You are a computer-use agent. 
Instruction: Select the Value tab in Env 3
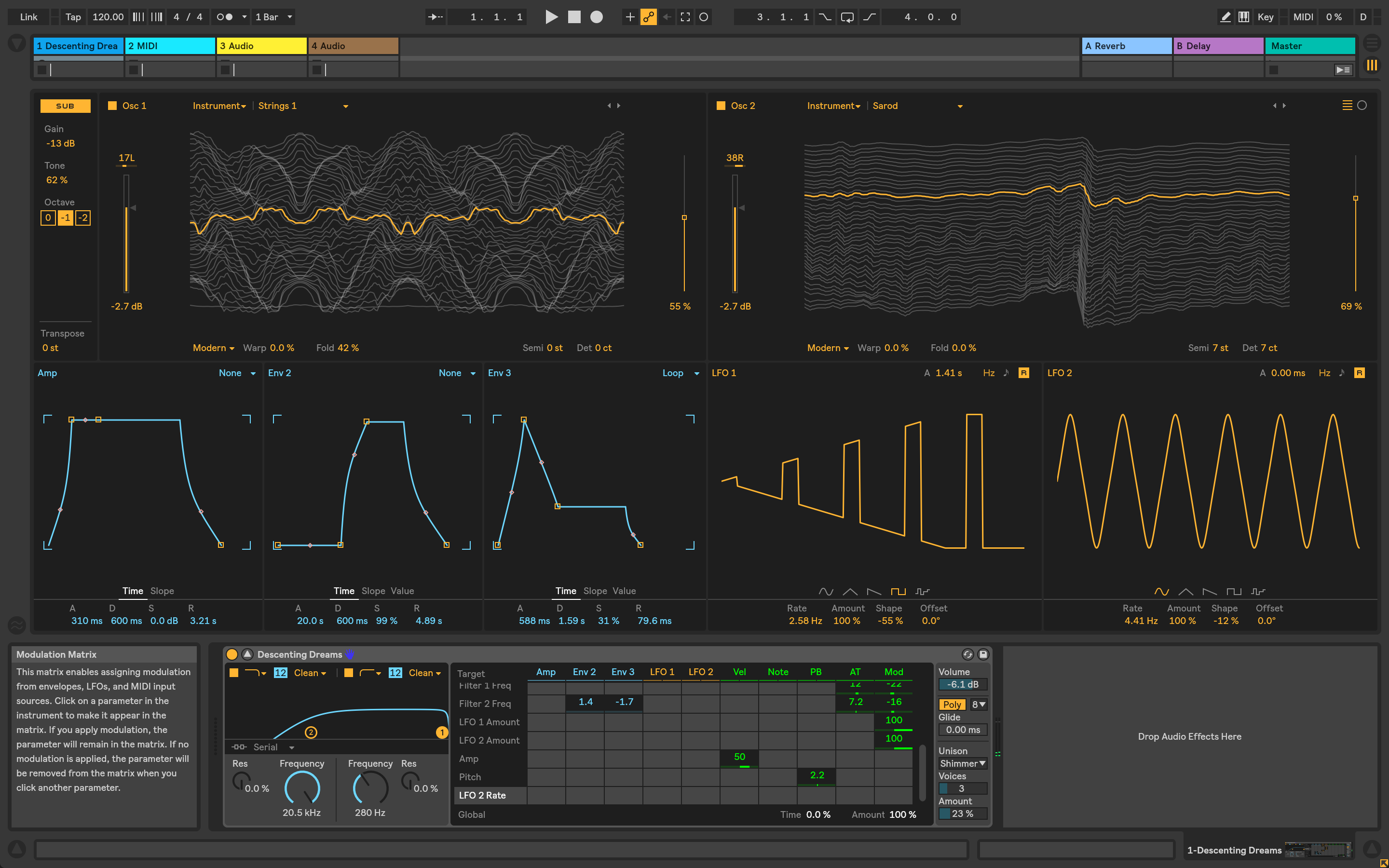pyautogui.click(x=624, y=591)
